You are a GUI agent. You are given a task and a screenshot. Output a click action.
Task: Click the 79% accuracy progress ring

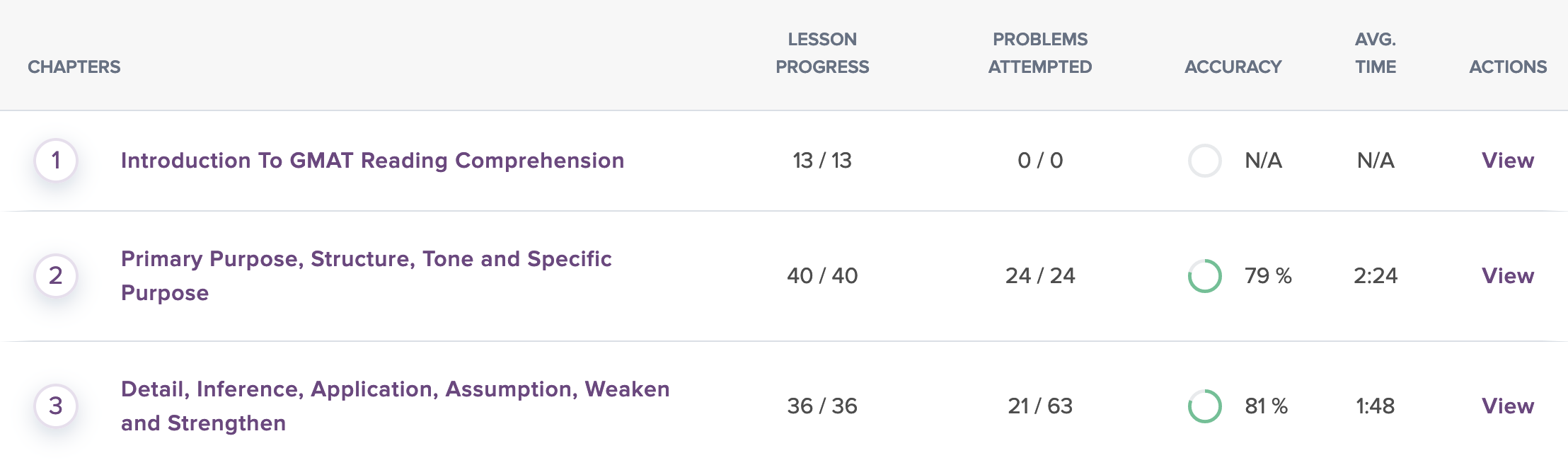point(1204,275)
